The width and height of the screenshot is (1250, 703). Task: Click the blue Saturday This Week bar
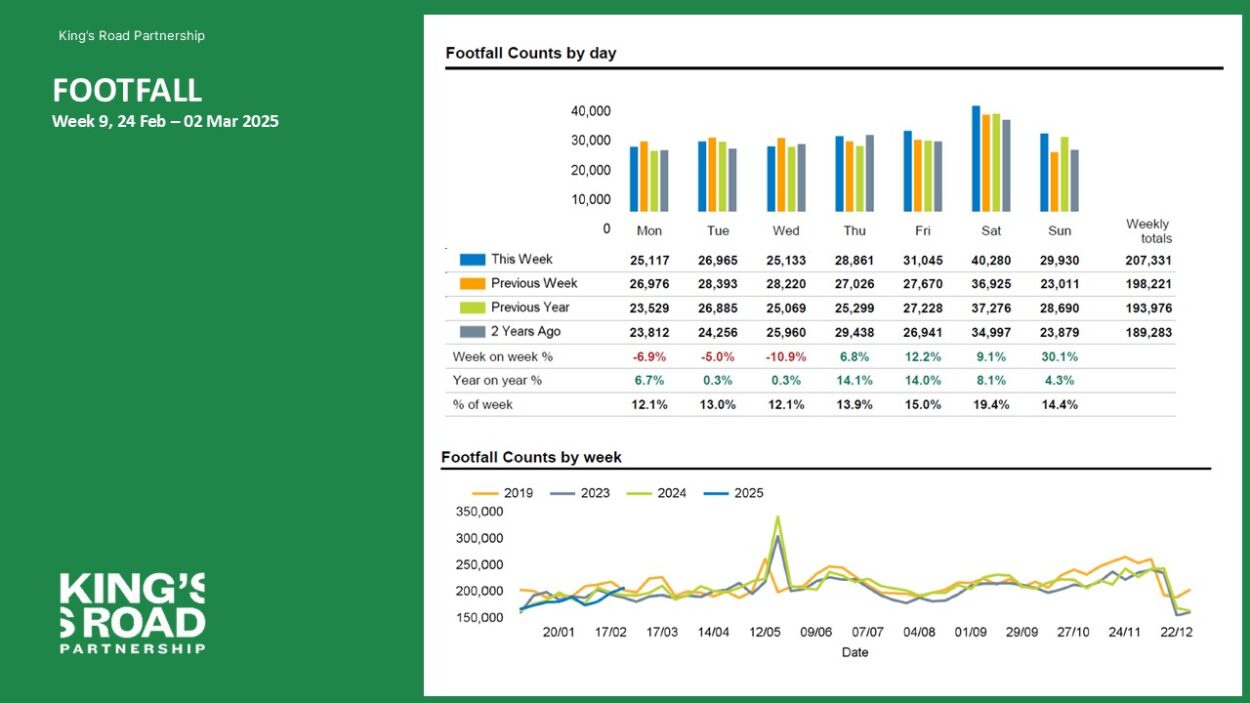coord(976,159)
